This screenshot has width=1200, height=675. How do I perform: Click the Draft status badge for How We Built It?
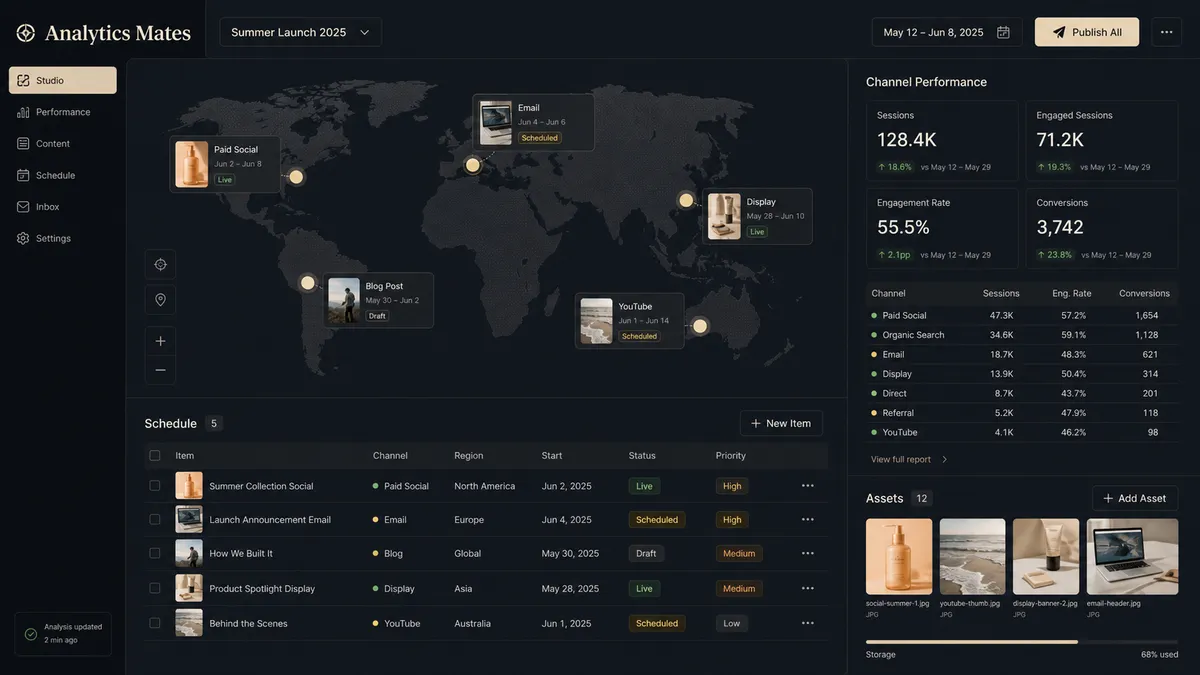pyautogui.click(x=646, y=553)
